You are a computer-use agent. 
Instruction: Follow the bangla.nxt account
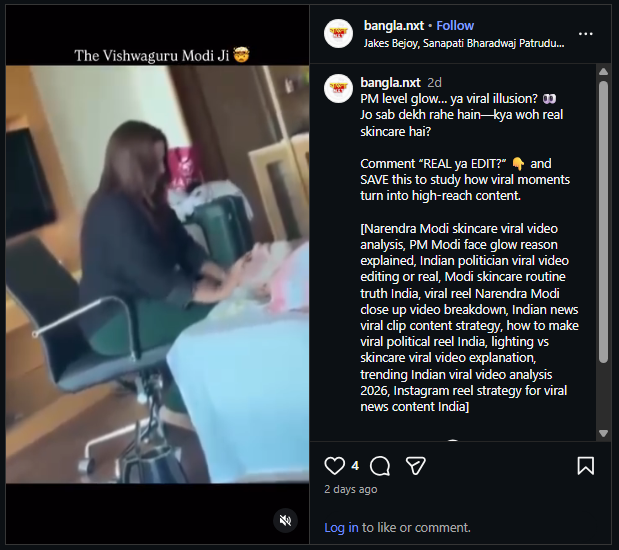click(455, 25)
